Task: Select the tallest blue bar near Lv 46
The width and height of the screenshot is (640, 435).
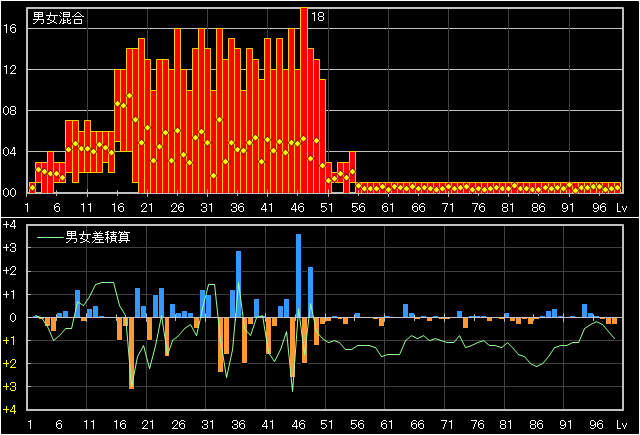Action: 298,276
